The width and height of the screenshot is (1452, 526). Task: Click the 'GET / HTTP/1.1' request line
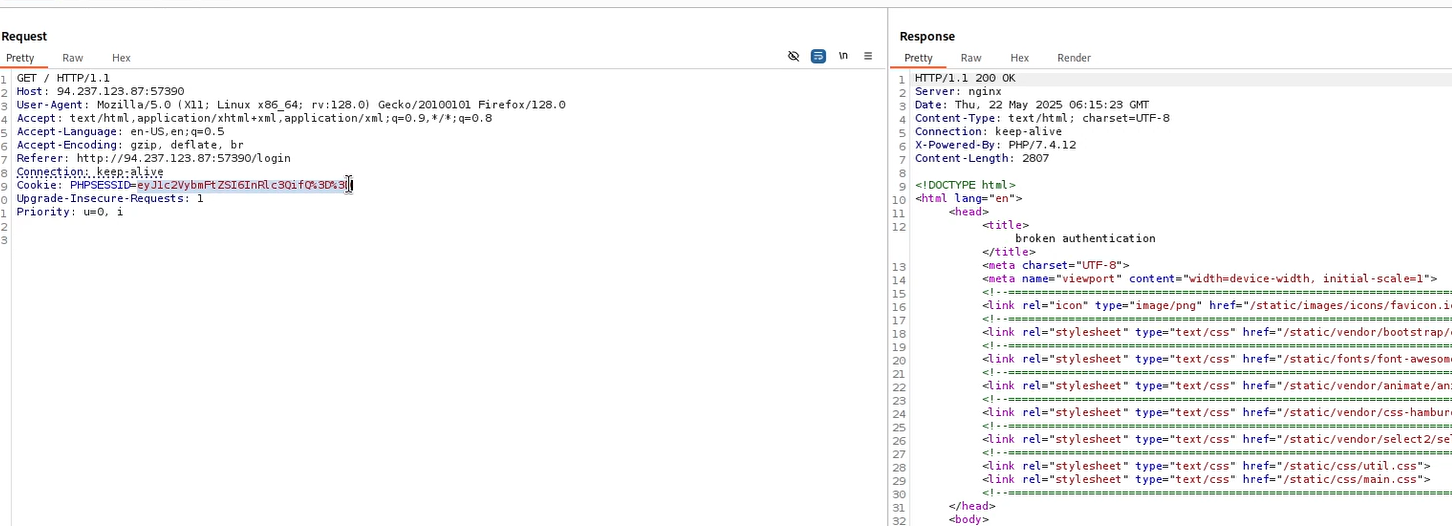coord(63,78)
